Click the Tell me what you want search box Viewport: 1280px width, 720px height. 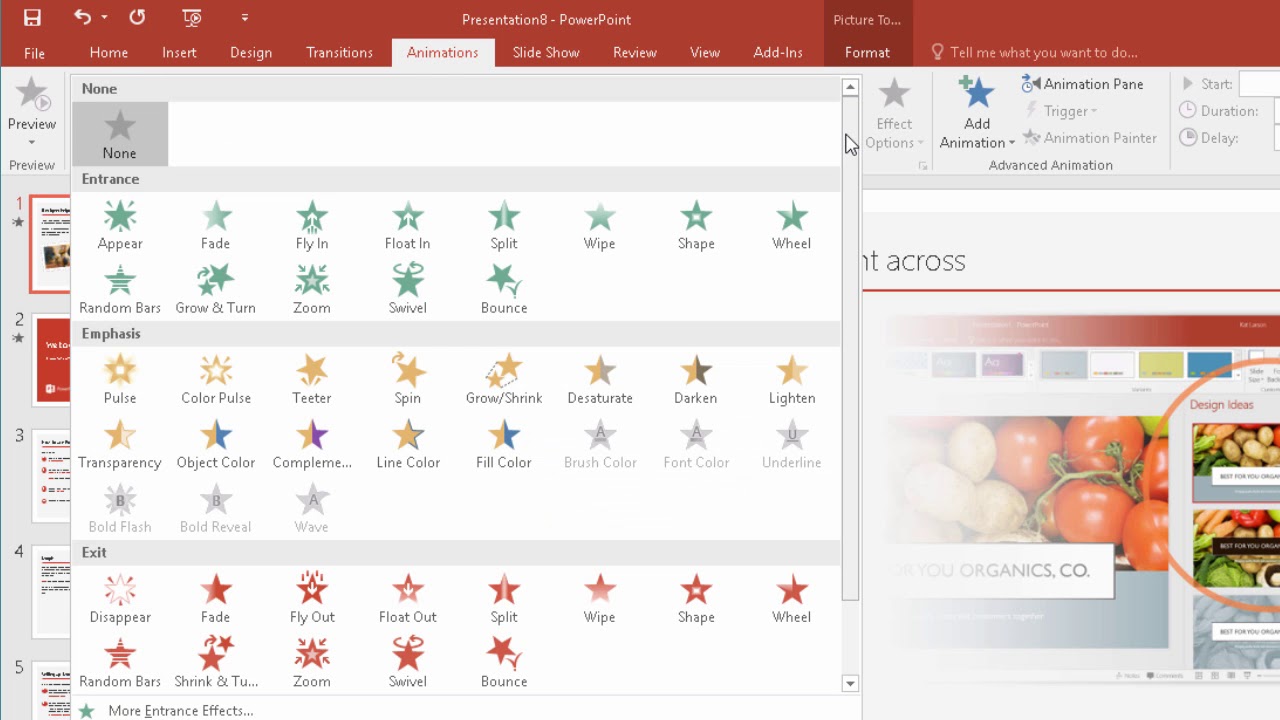point(1034,53)
